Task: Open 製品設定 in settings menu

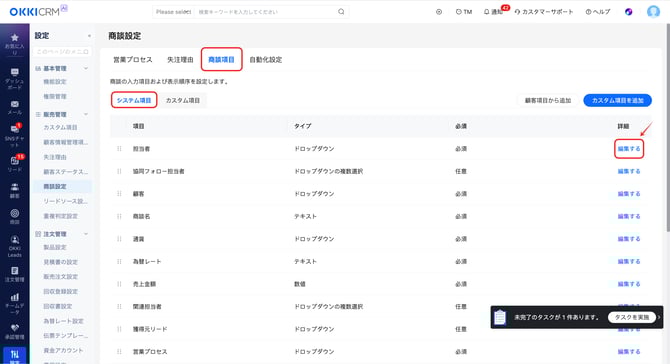Action: (x=55, y=247)
